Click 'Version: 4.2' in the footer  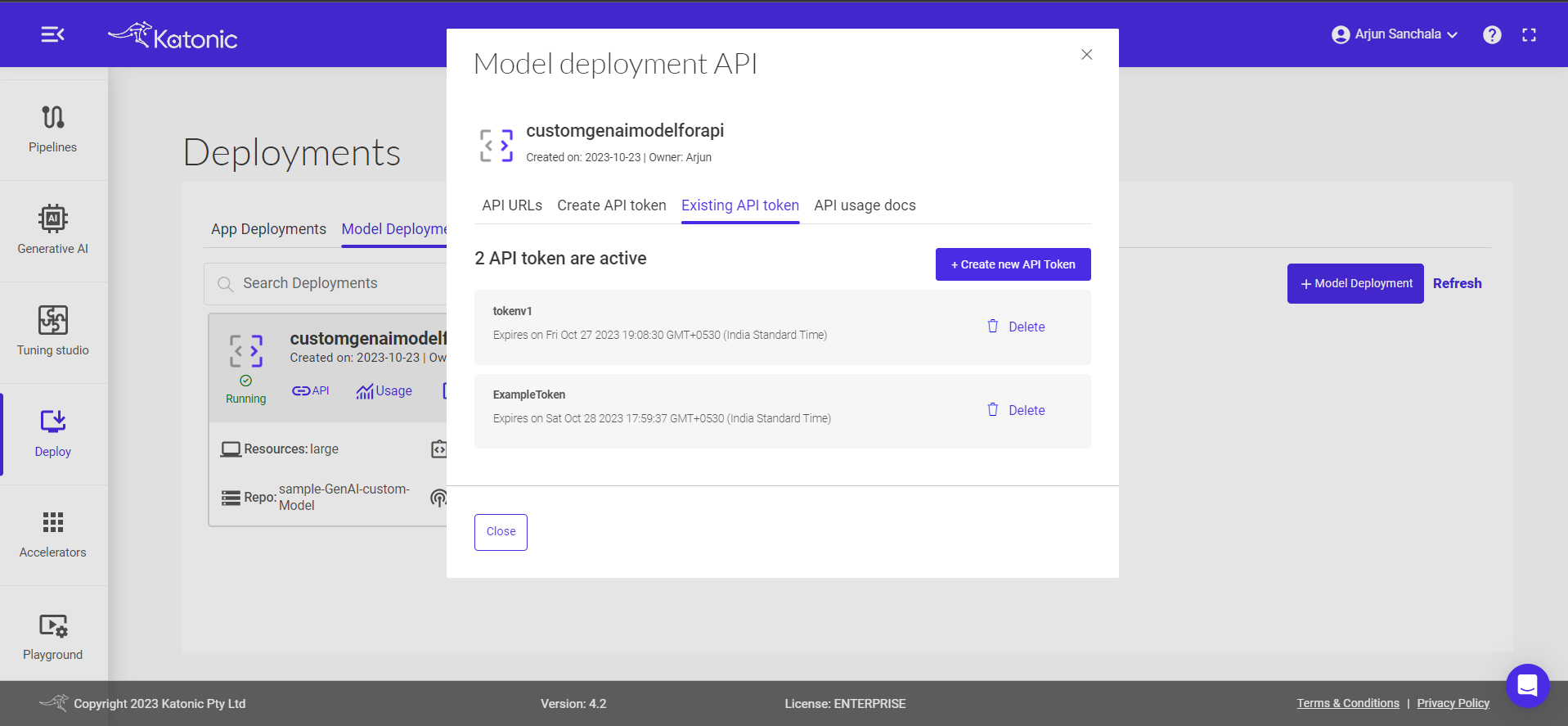point(573,704)
